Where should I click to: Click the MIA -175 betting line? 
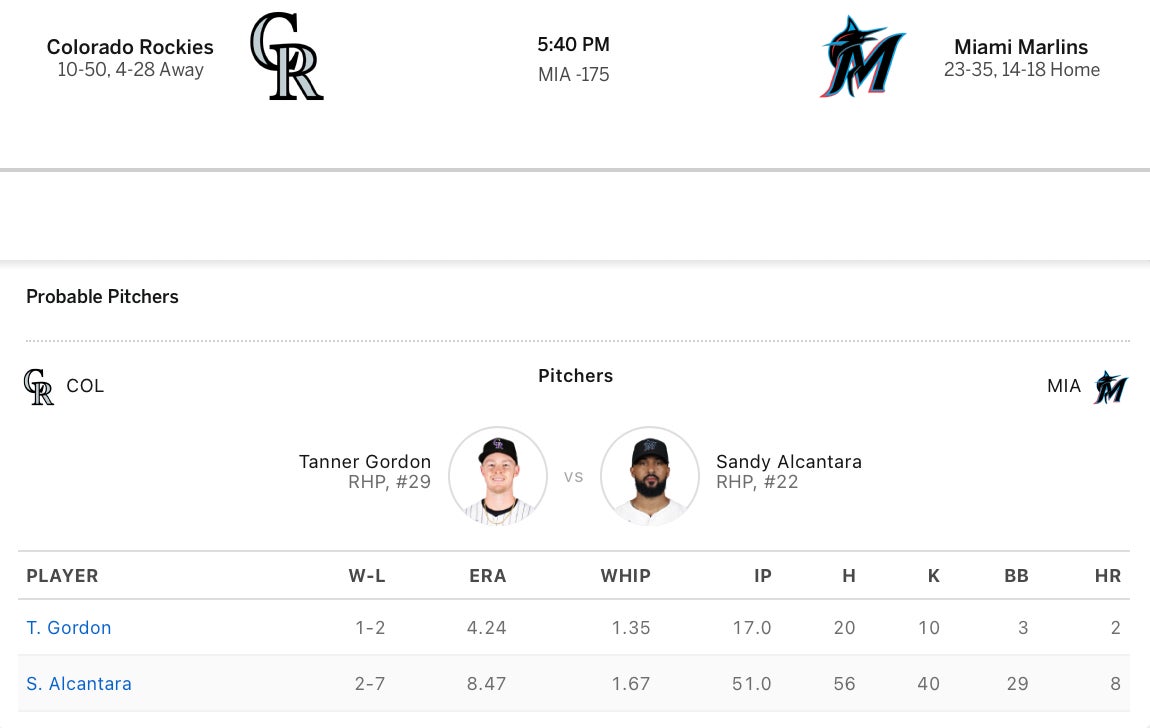point(573,75)
